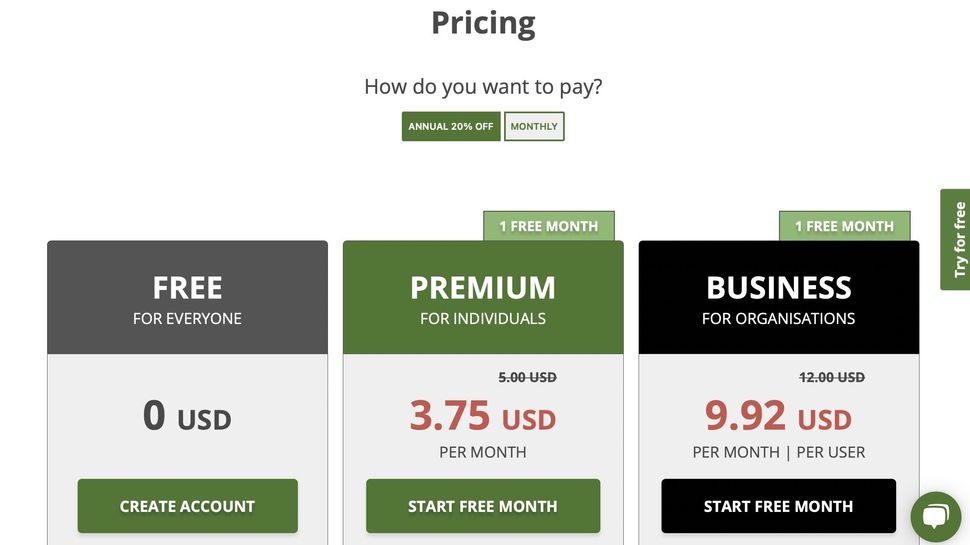The image size is (970, 545).
Task: Select the FREE plan header
Action: (x=187, y=298)
